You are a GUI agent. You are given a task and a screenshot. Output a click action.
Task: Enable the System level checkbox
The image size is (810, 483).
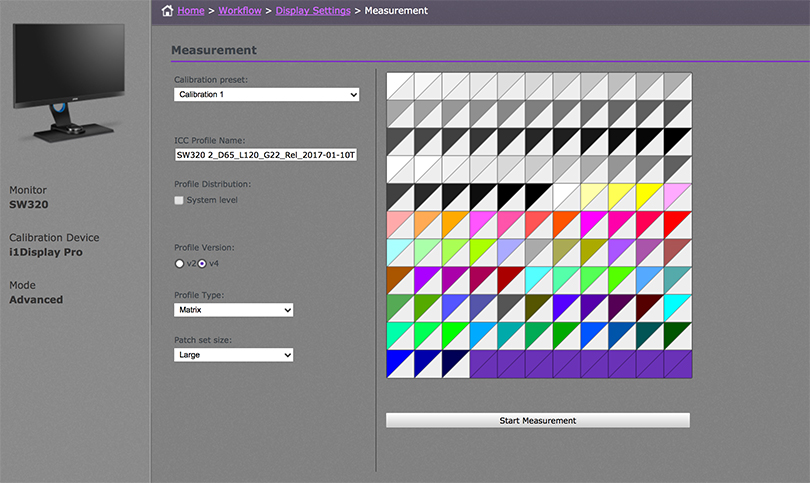[x=180, y=200]
